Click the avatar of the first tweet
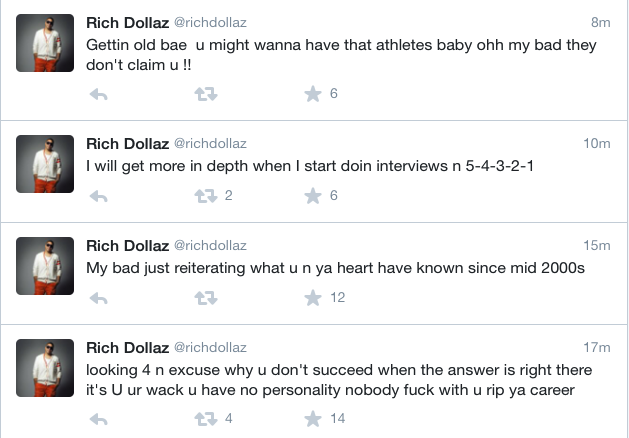The width and height of the screenshot is (629, 438). pos(45,43)
